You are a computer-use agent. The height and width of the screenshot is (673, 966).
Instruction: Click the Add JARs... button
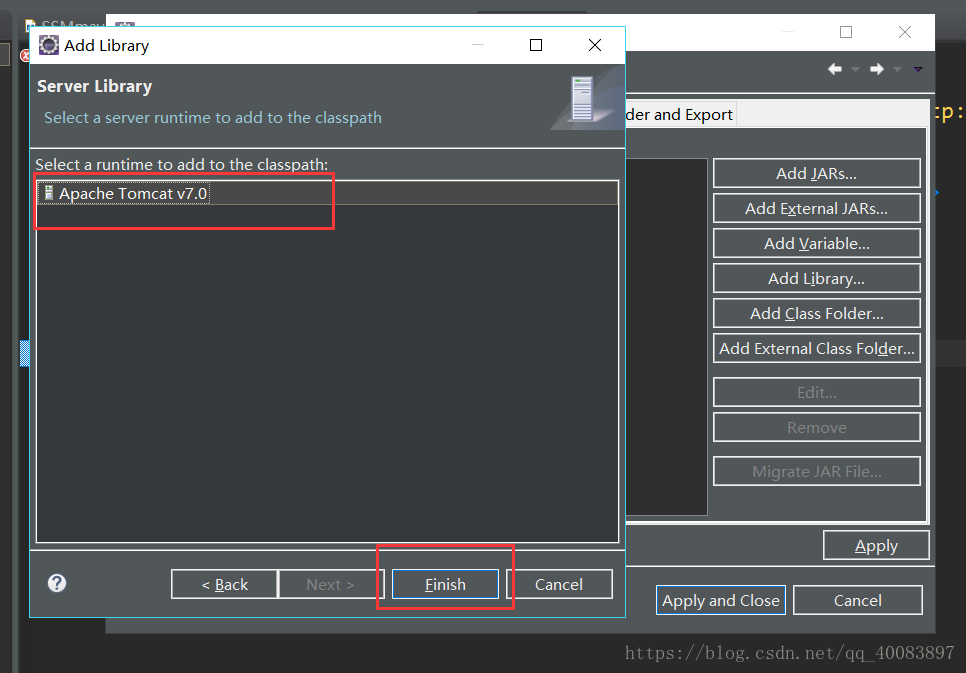817,173
